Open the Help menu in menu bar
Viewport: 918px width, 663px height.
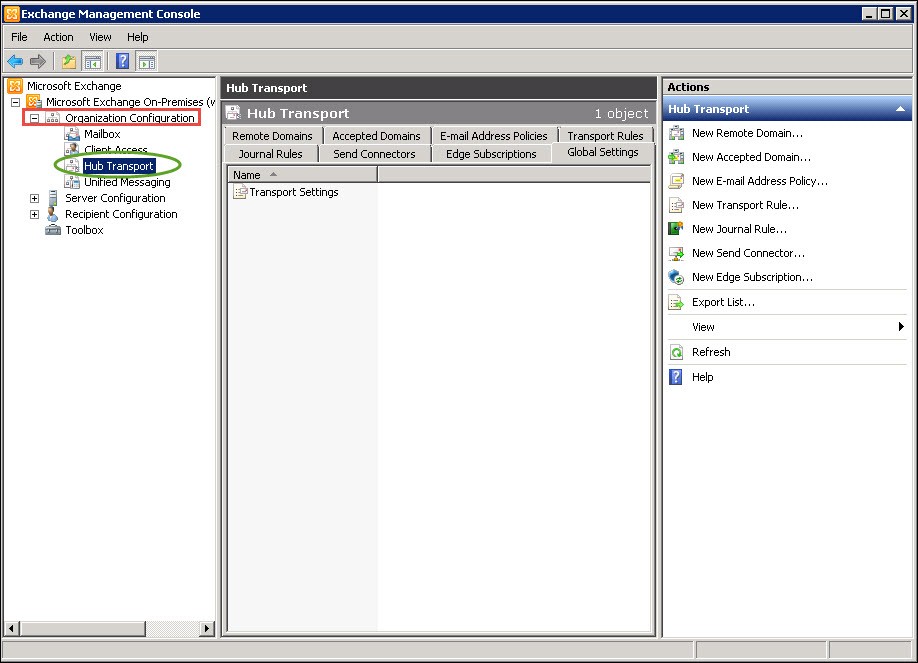138,37
